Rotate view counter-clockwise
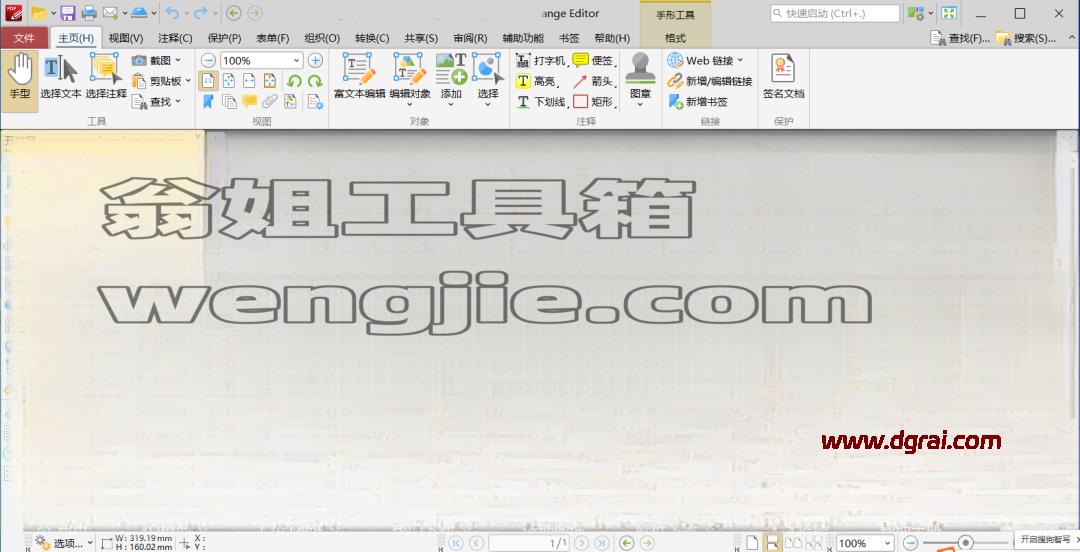Viewport: 1080px width, 552px height. pyautogui.click(x=294, y=81)
